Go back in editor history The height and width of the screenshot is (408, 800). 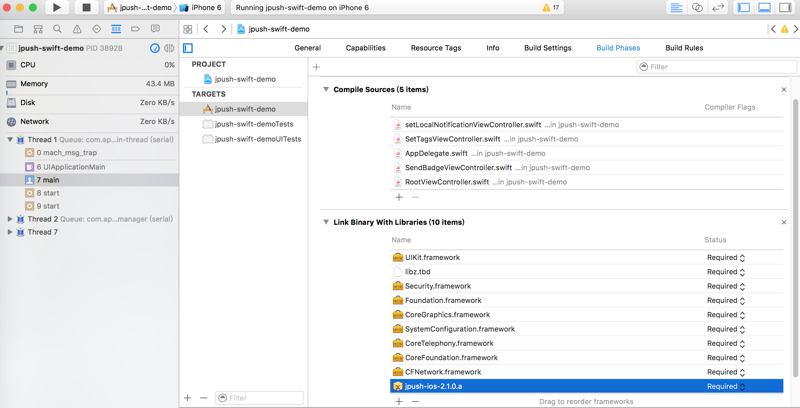tap(206, 29)
